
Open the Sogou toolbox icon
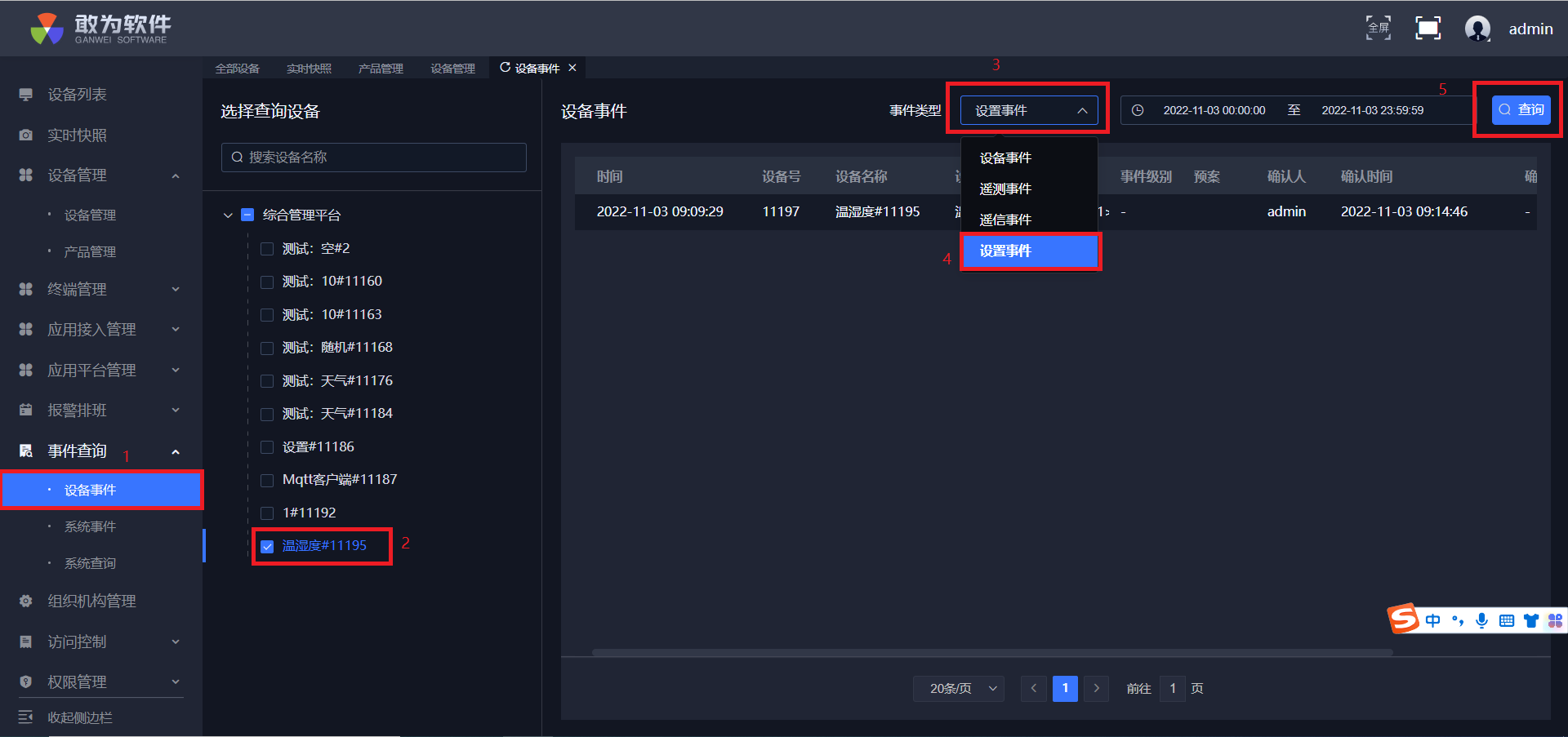[1555, 621]
